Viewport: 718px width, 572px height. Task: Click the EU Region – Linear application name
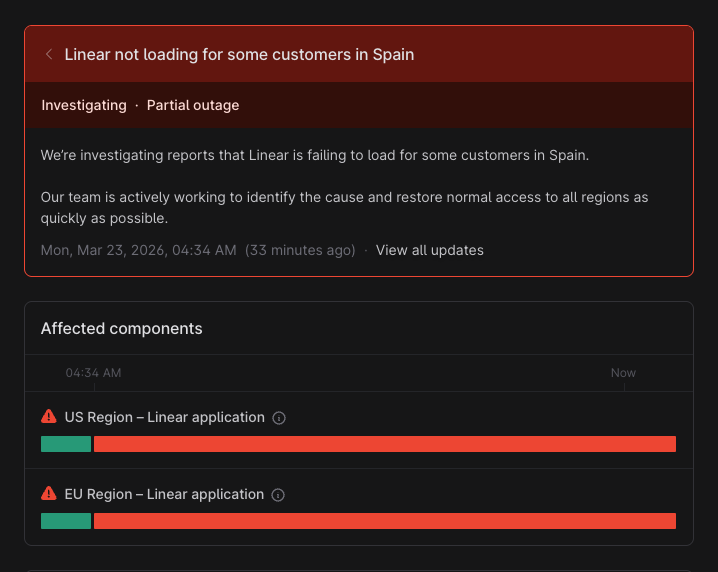click(x=164, y=495)
